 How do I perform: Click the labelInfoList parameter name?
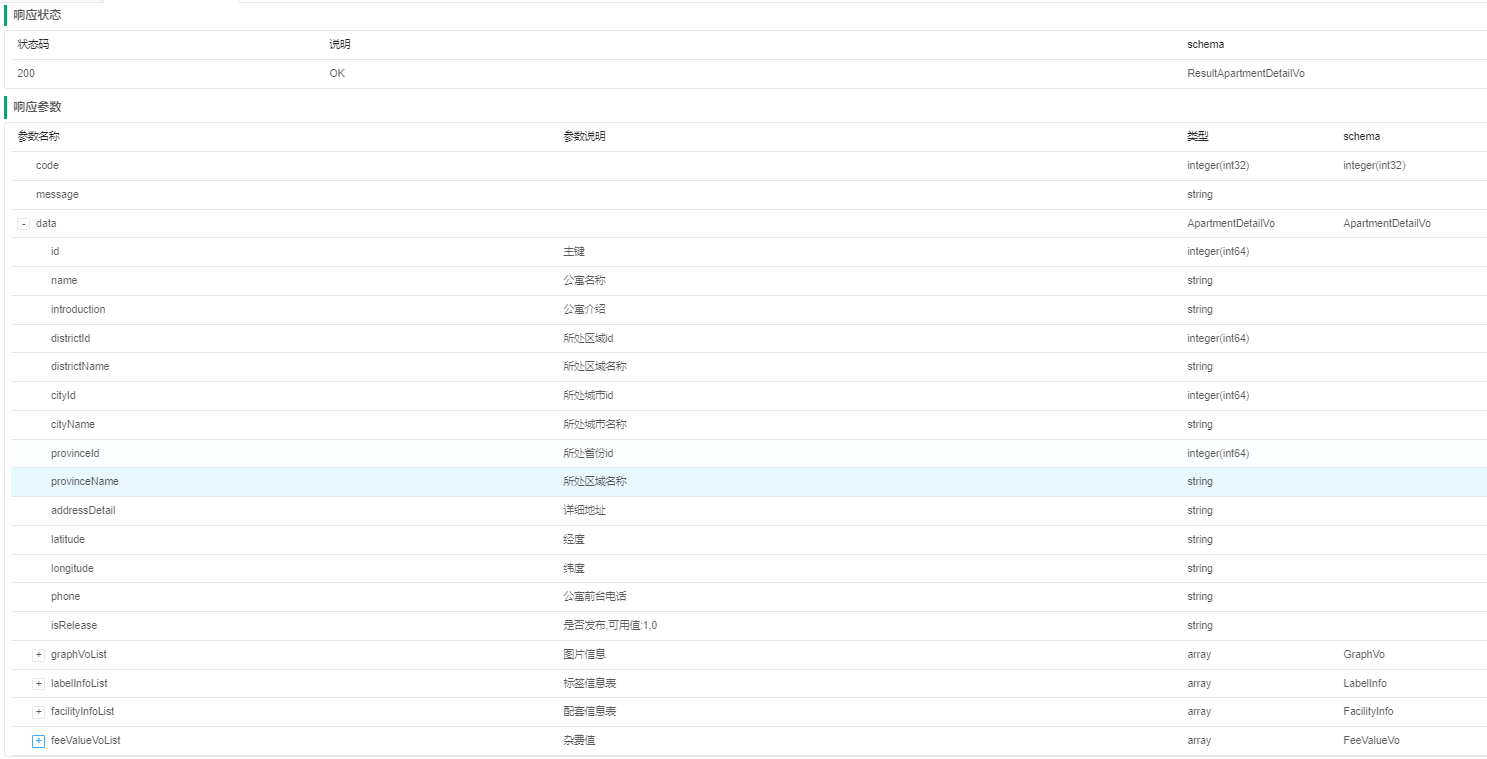[x=79, y=684]
